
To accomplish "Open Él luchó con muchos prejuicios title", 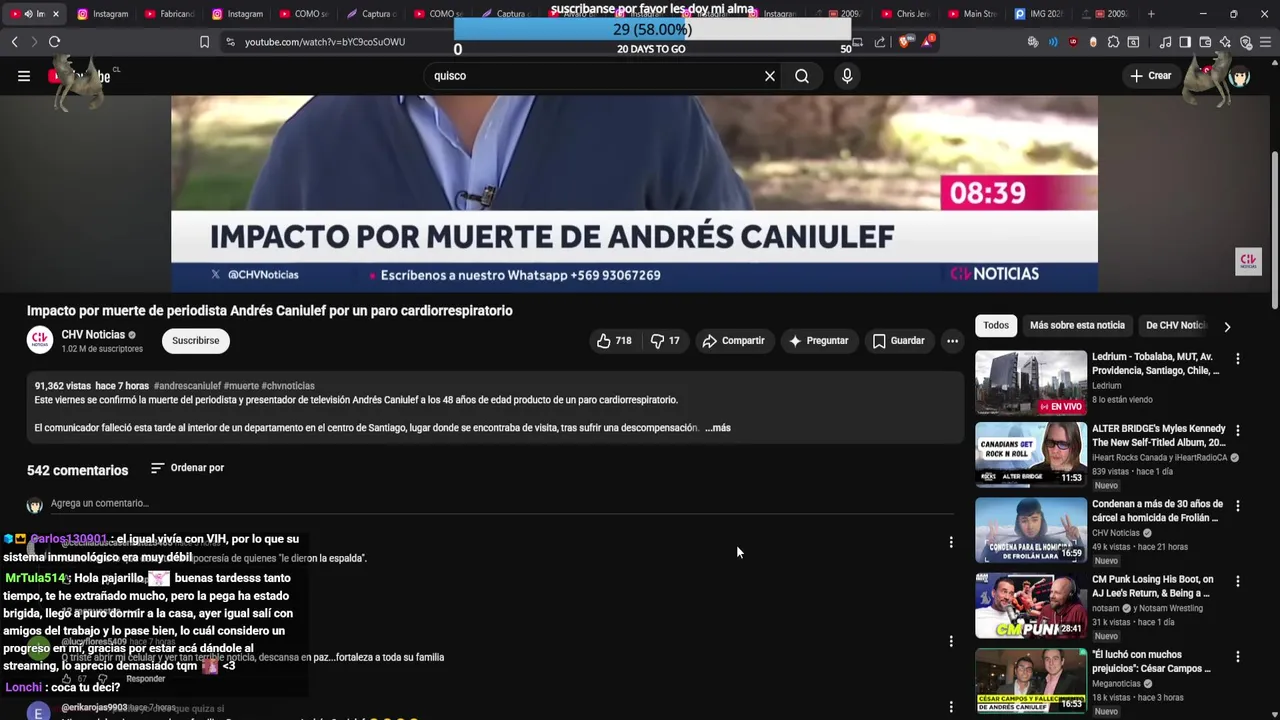I will 1151,662.
